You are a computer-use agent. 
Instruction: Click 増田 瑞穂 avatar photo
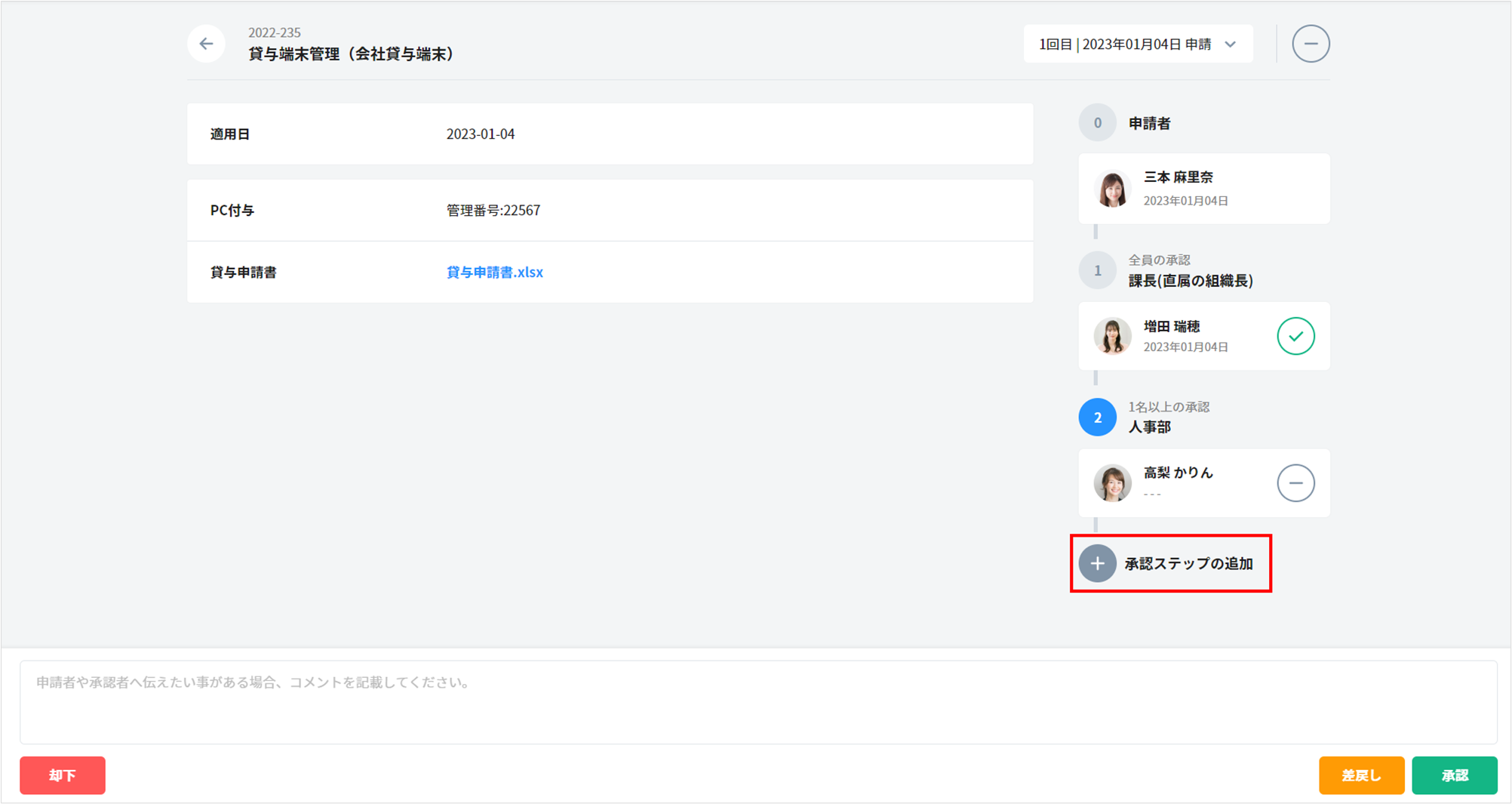click(1112, 336)
